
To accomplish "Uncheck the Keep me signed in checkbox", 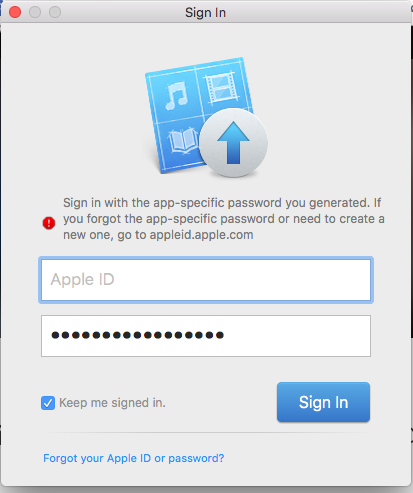I will pyautogui.click(x=48, y=403).
